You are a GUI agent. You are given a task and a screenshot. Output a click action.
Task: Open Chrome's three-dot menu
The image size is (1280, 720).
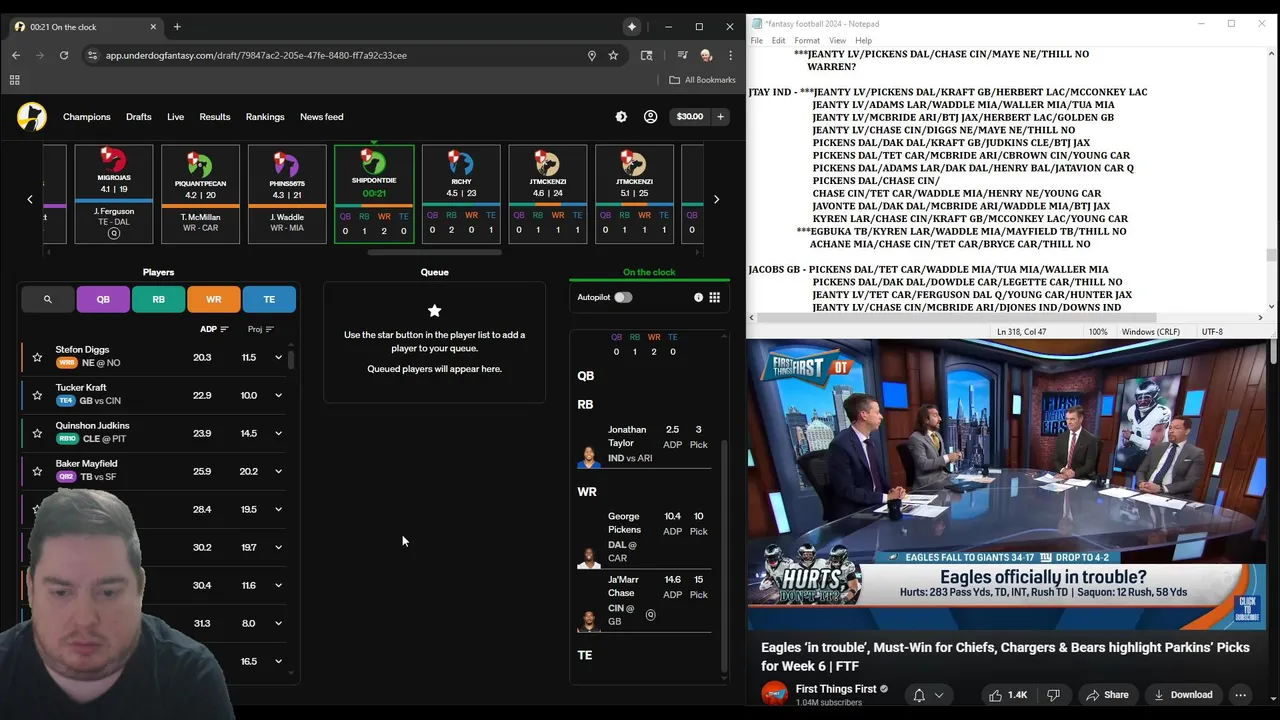click(731, 55)
